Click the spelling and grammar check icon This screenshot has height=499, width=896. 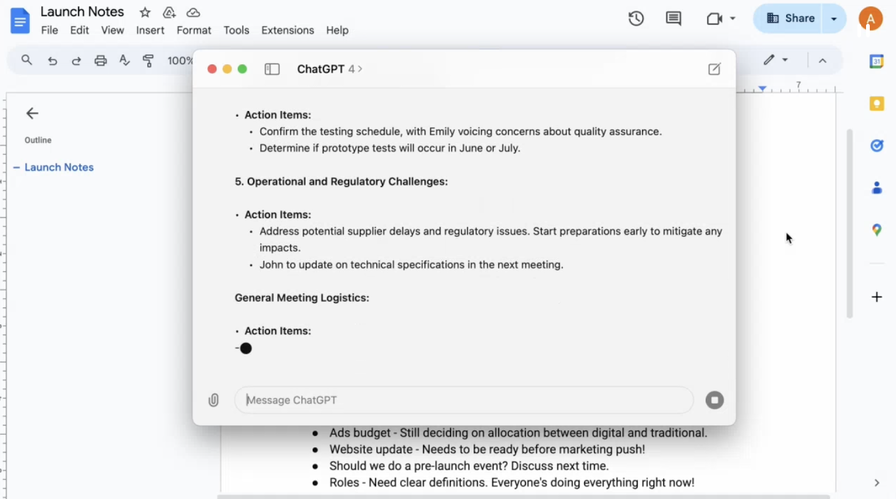124,61
